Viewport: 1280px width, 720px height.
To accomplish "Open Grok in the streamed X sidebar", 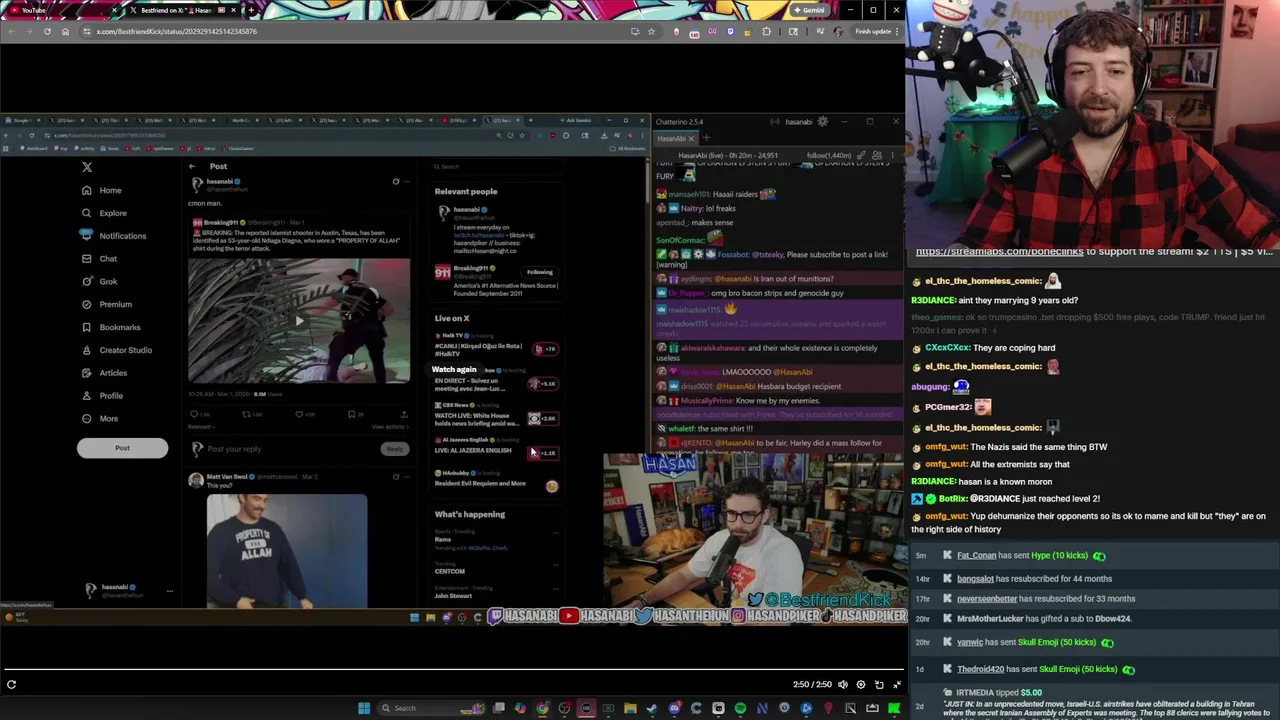I will tap(99, 282).
